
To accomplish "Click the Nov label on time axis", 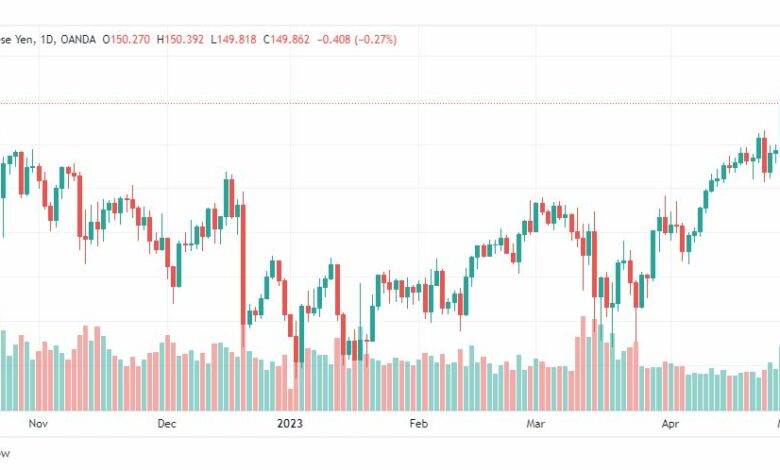I will point(38,424).
